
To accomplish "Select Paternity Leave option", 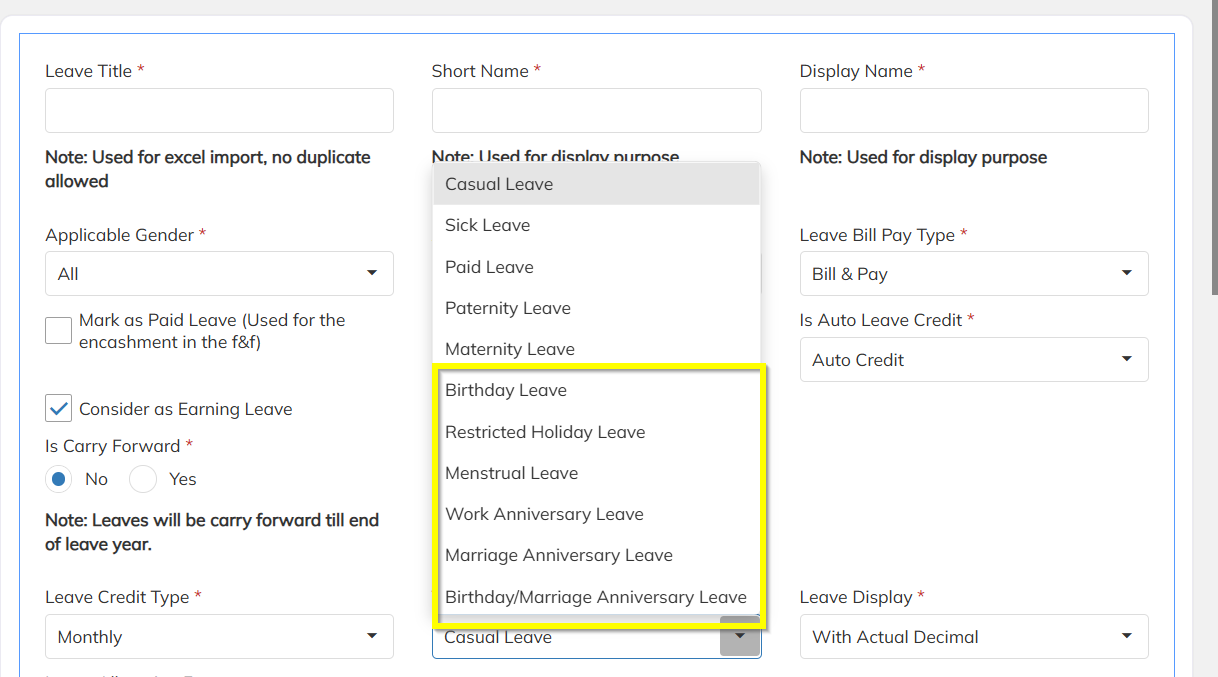I will click(508, 308).
